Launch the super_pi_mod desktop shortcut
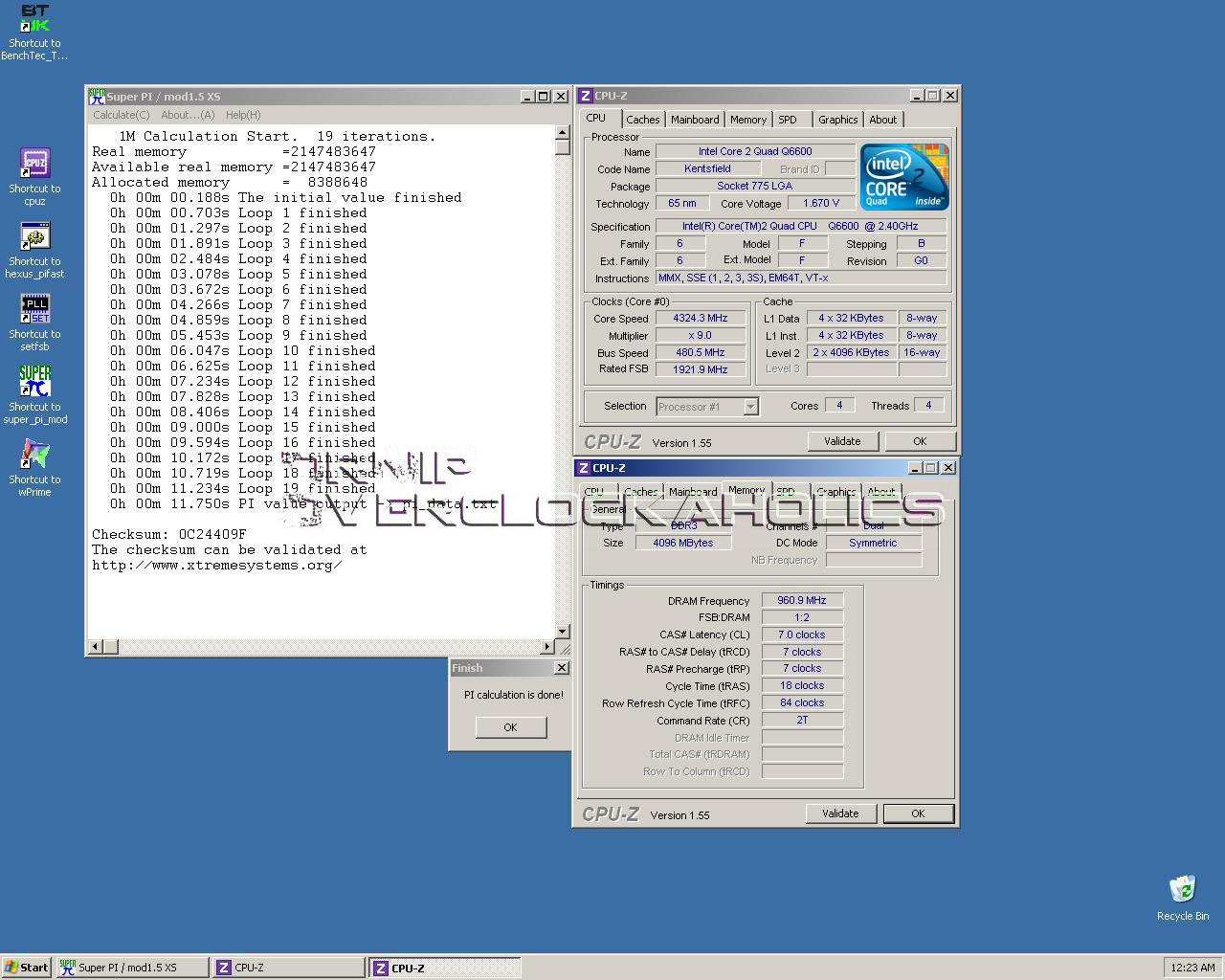 (34, 382)
